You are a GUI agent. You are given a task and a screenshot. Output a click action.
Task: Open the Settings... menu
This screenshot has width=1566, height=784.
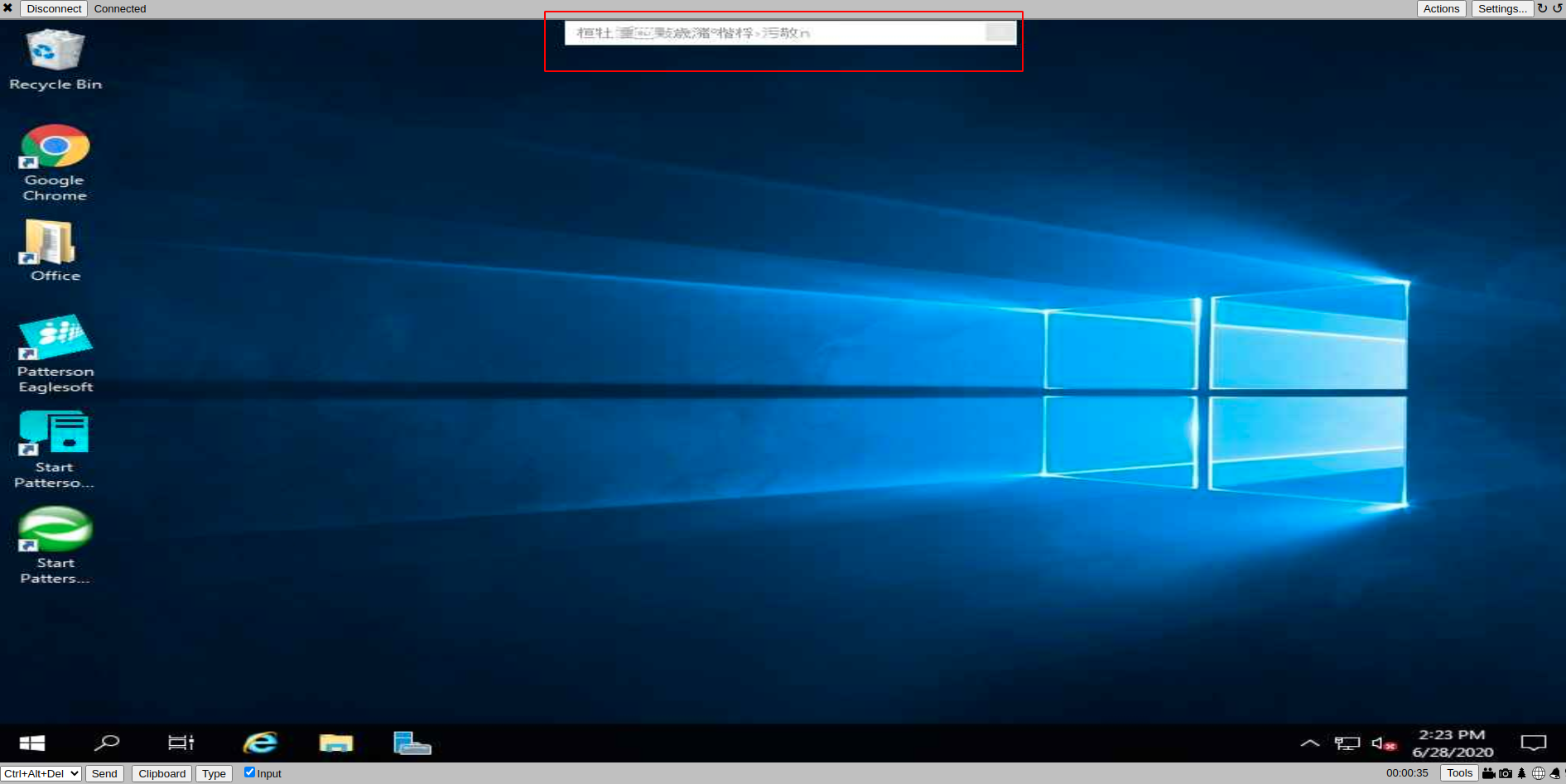tap(1502, 8)
